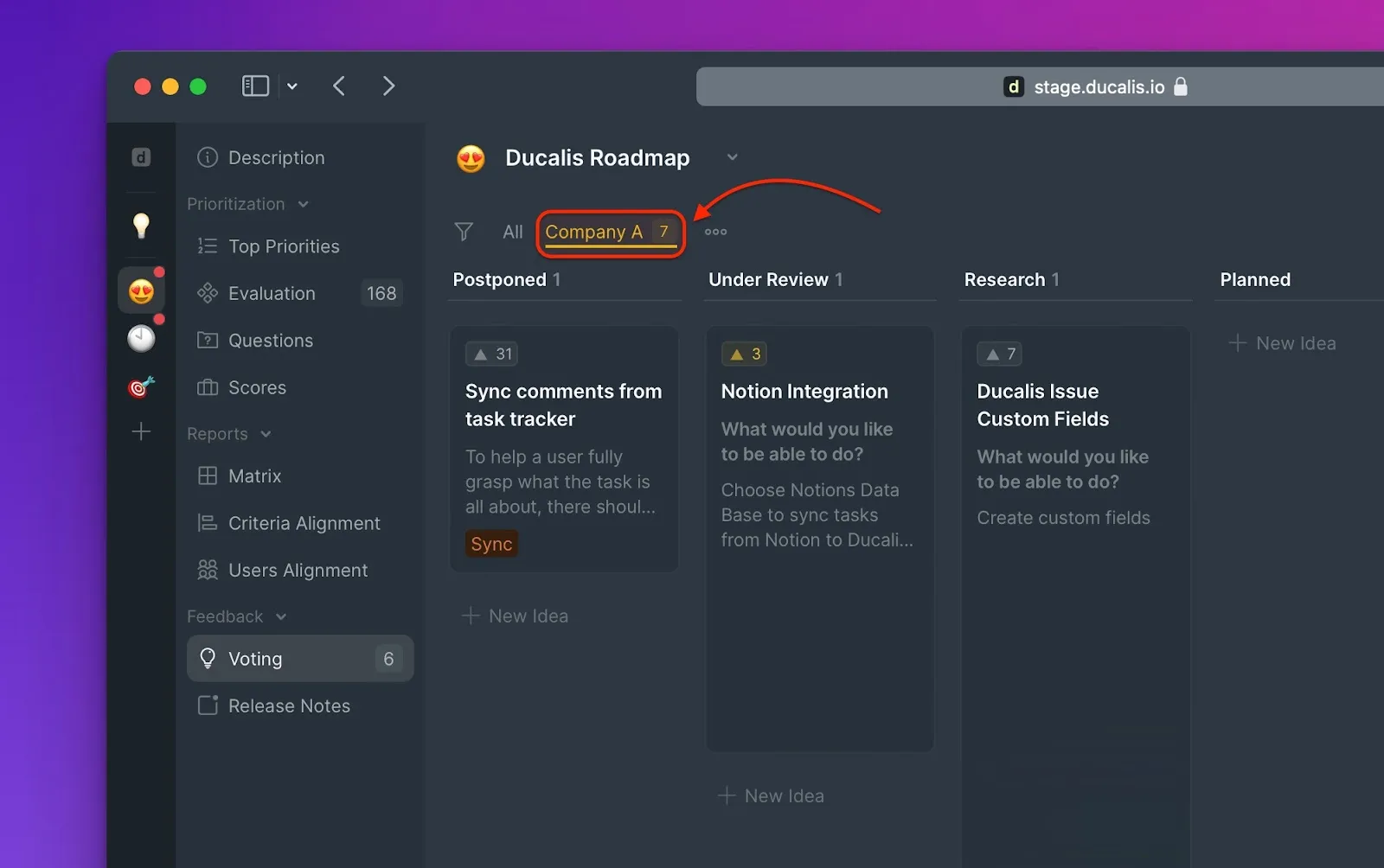Switch to the All filter tab
This screenshot has width=1384, height=868.
pos(512,232)
